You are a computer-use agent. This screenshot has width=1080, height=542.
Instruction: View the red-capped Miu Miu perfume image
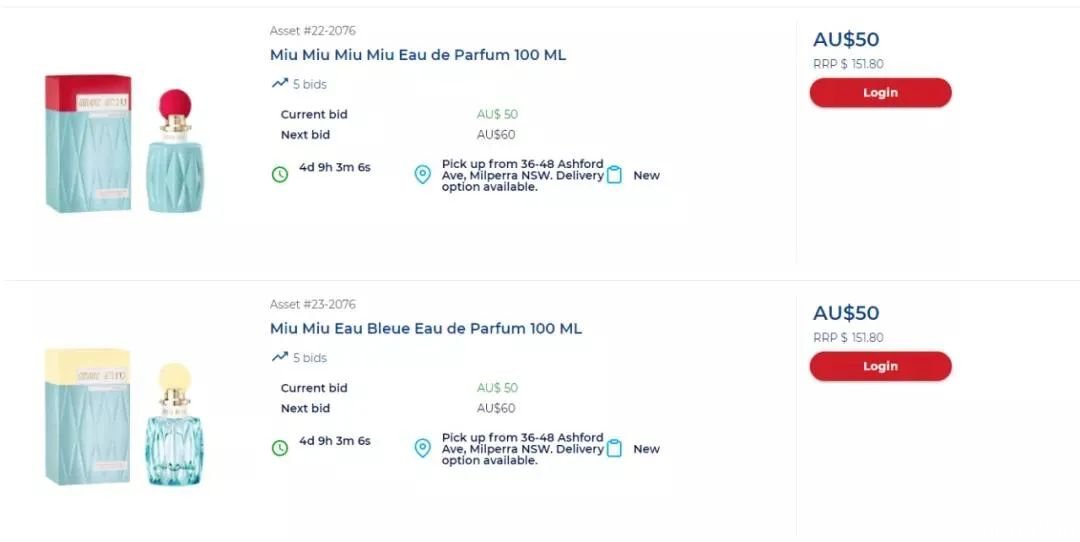(125, 143)
